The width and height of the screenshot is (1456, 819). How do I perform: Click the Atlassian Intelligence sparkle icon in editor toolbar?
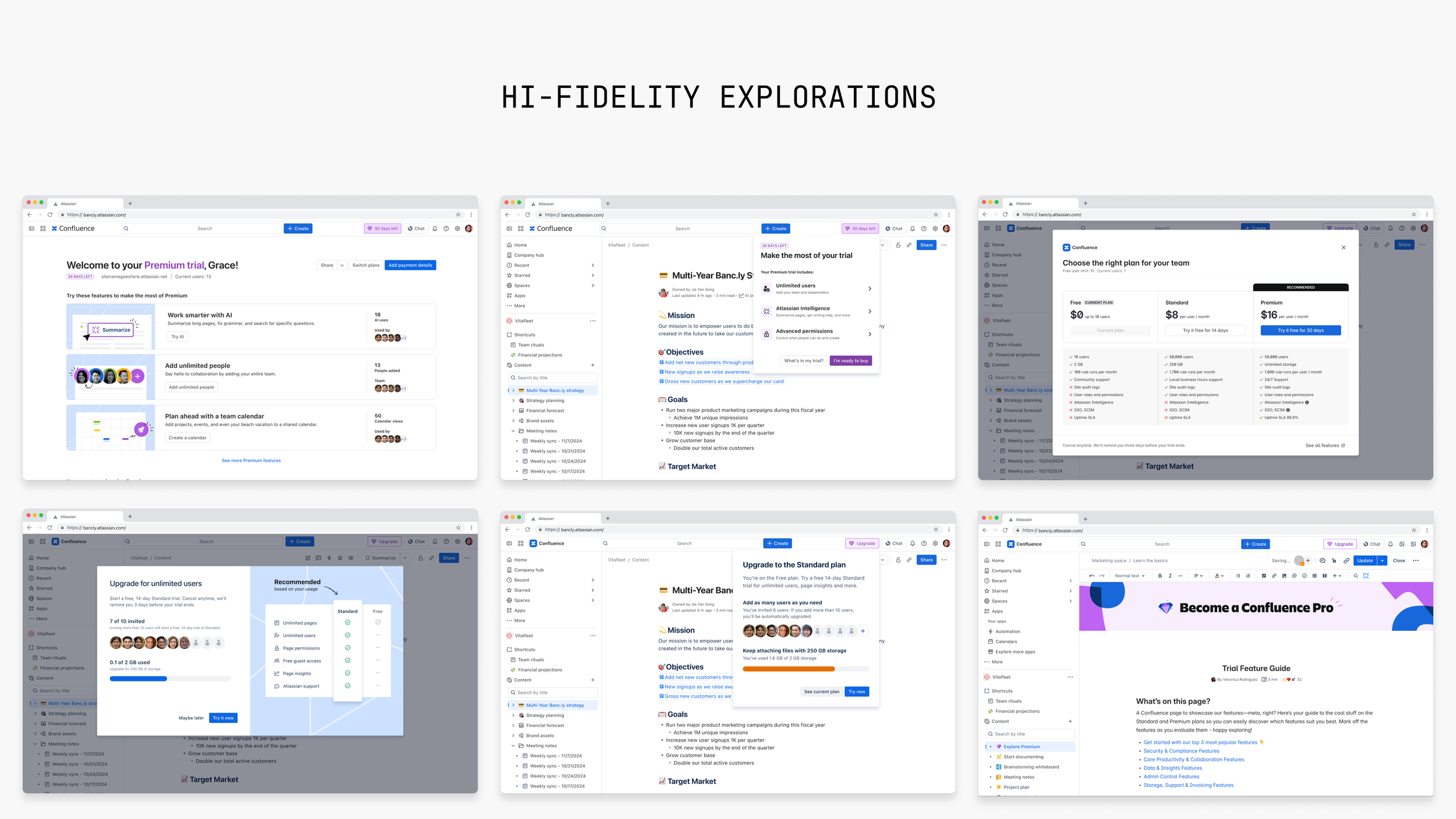[1366, 576]
